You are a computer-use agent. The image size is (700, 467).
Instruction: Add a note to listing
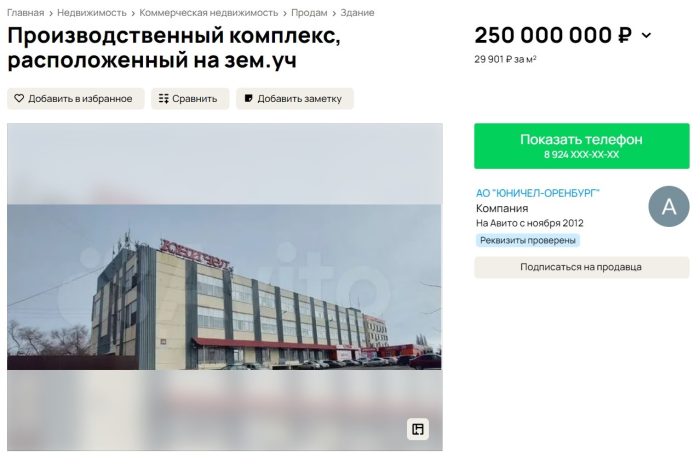pyautogui.click(x=295, y=99)
